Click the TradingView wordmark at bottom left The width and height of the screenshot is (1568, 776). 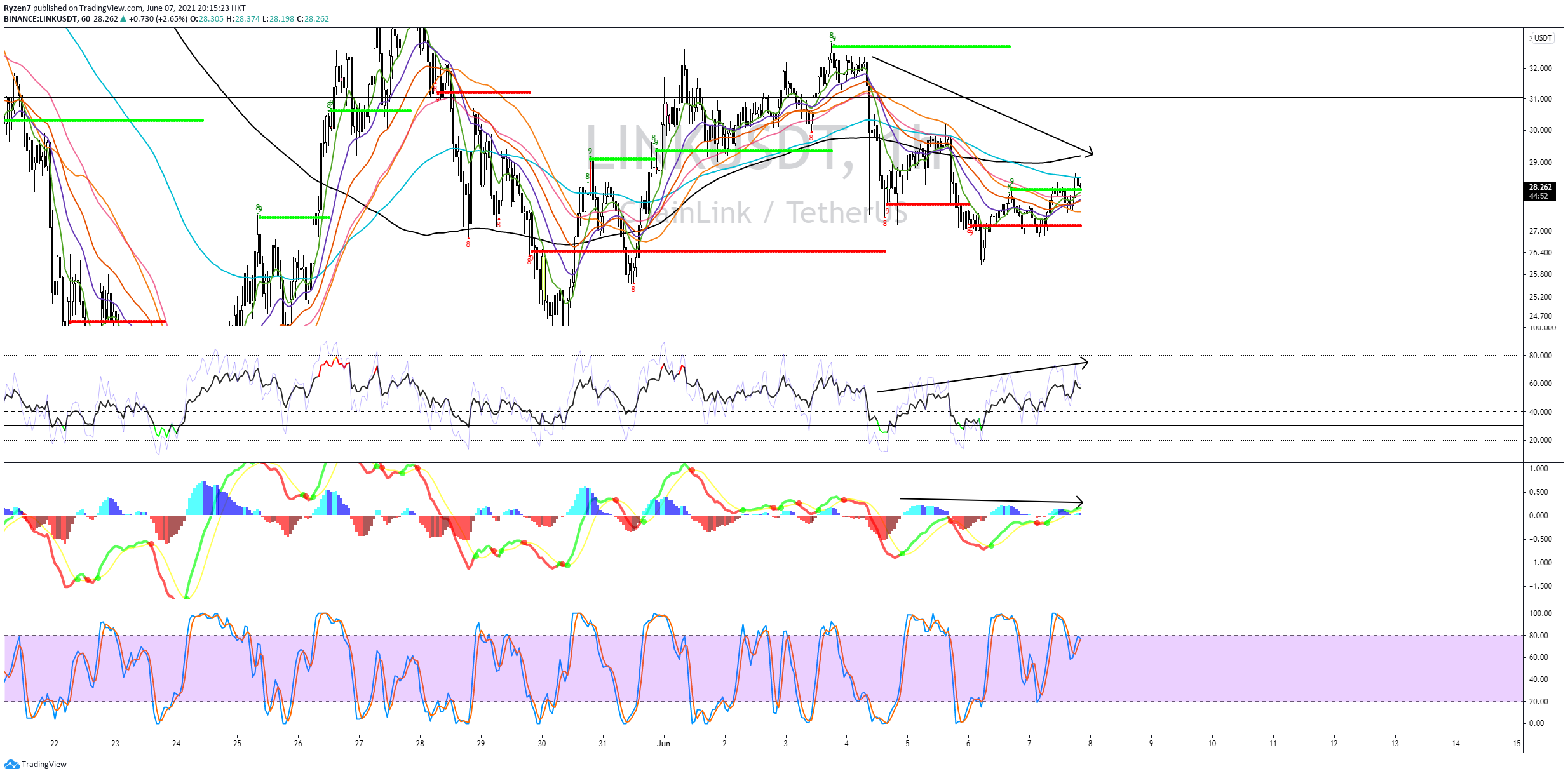(x=44, y=765)
